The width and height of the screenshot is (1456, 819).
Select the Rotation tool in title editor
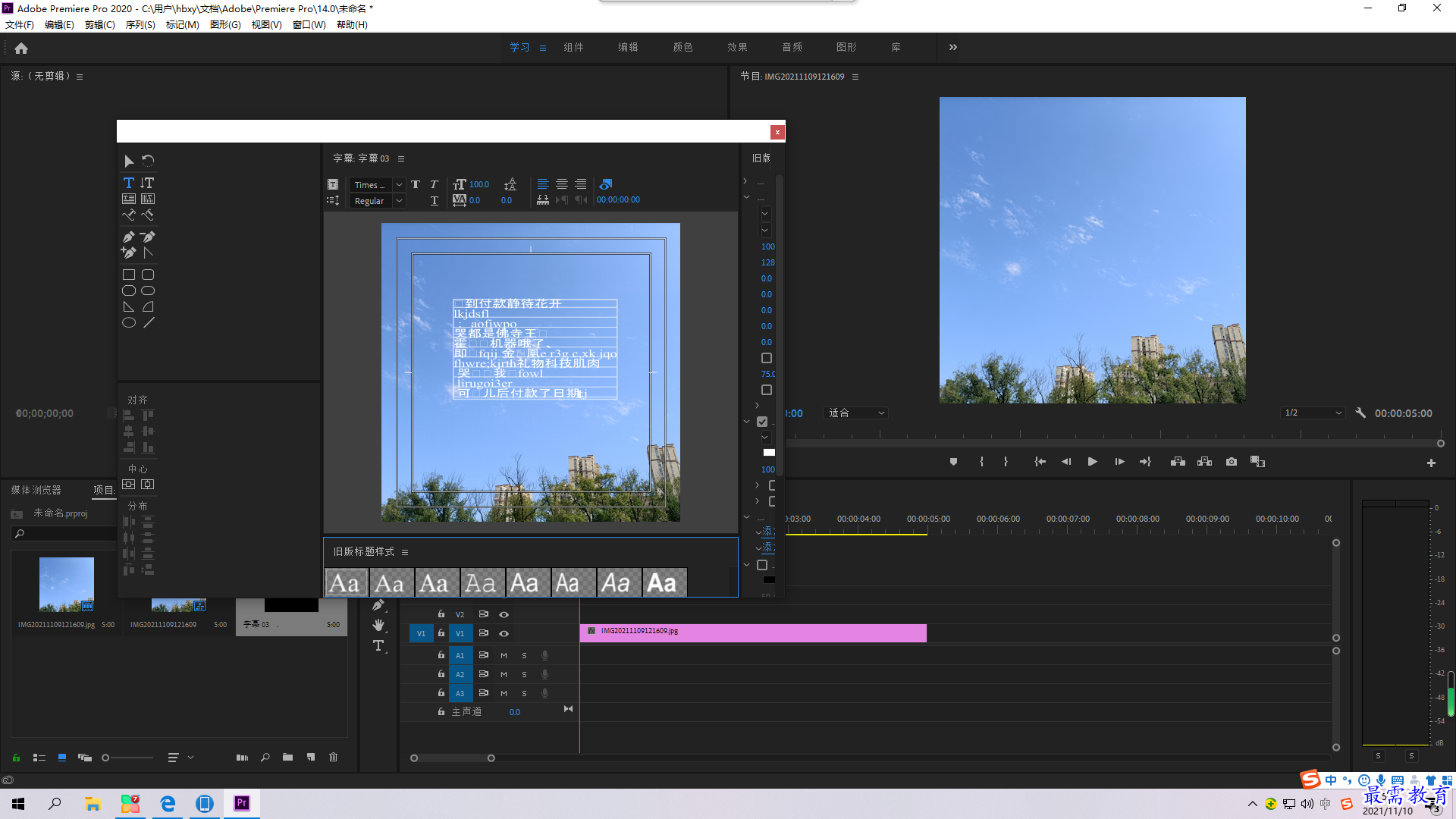(148, 161)
